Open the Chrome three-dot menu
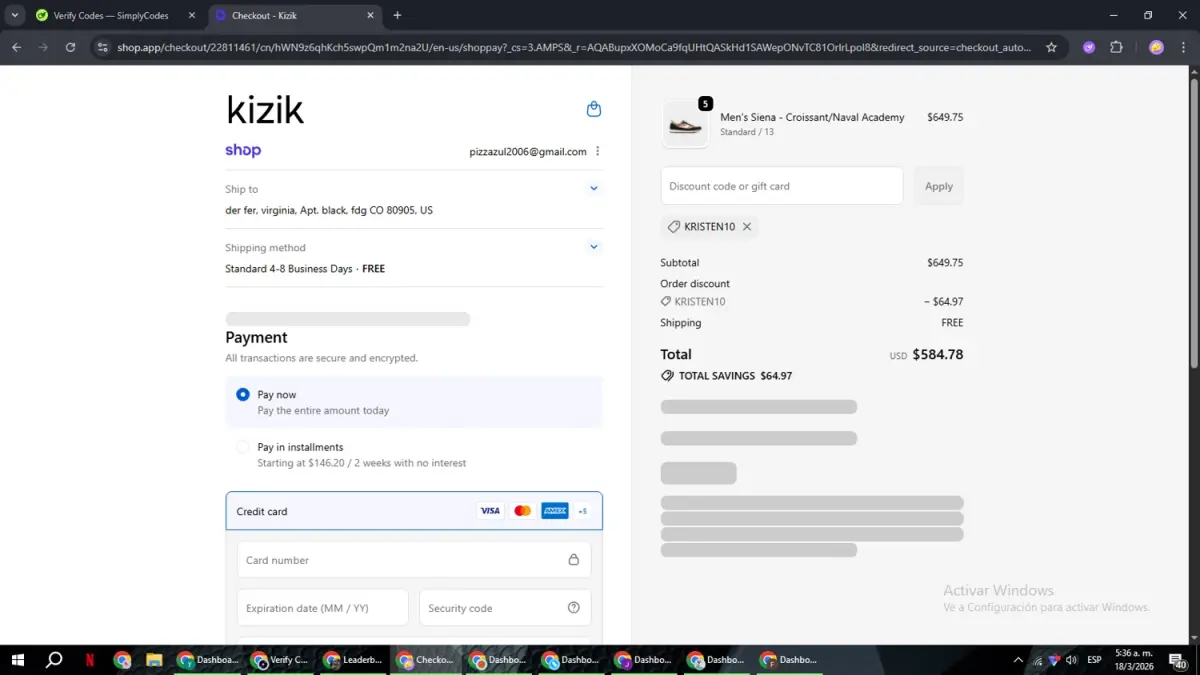 point(1183,47)
